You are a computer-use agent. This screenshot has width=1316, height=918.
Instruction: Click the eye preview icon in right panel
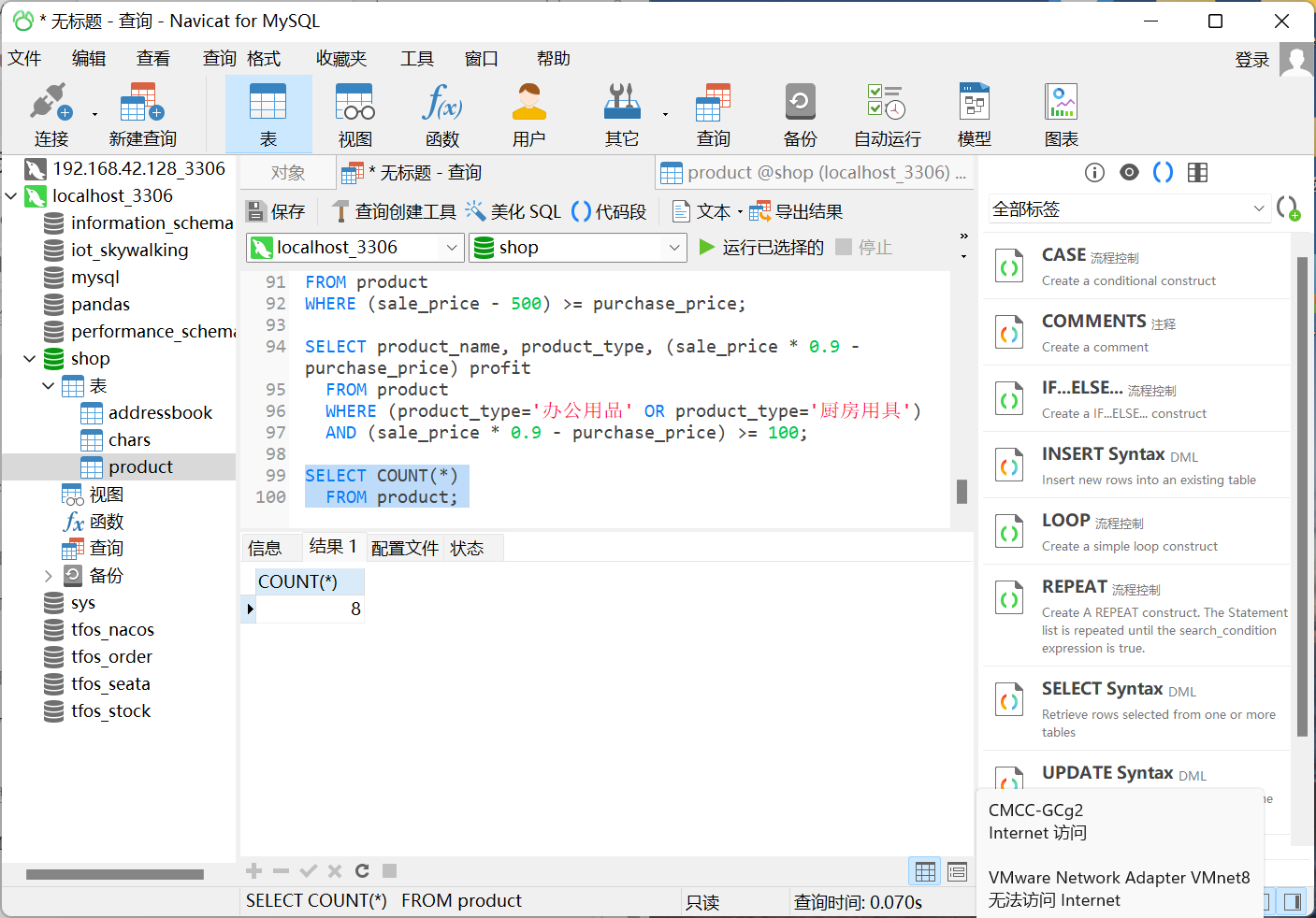(1129, 172)
